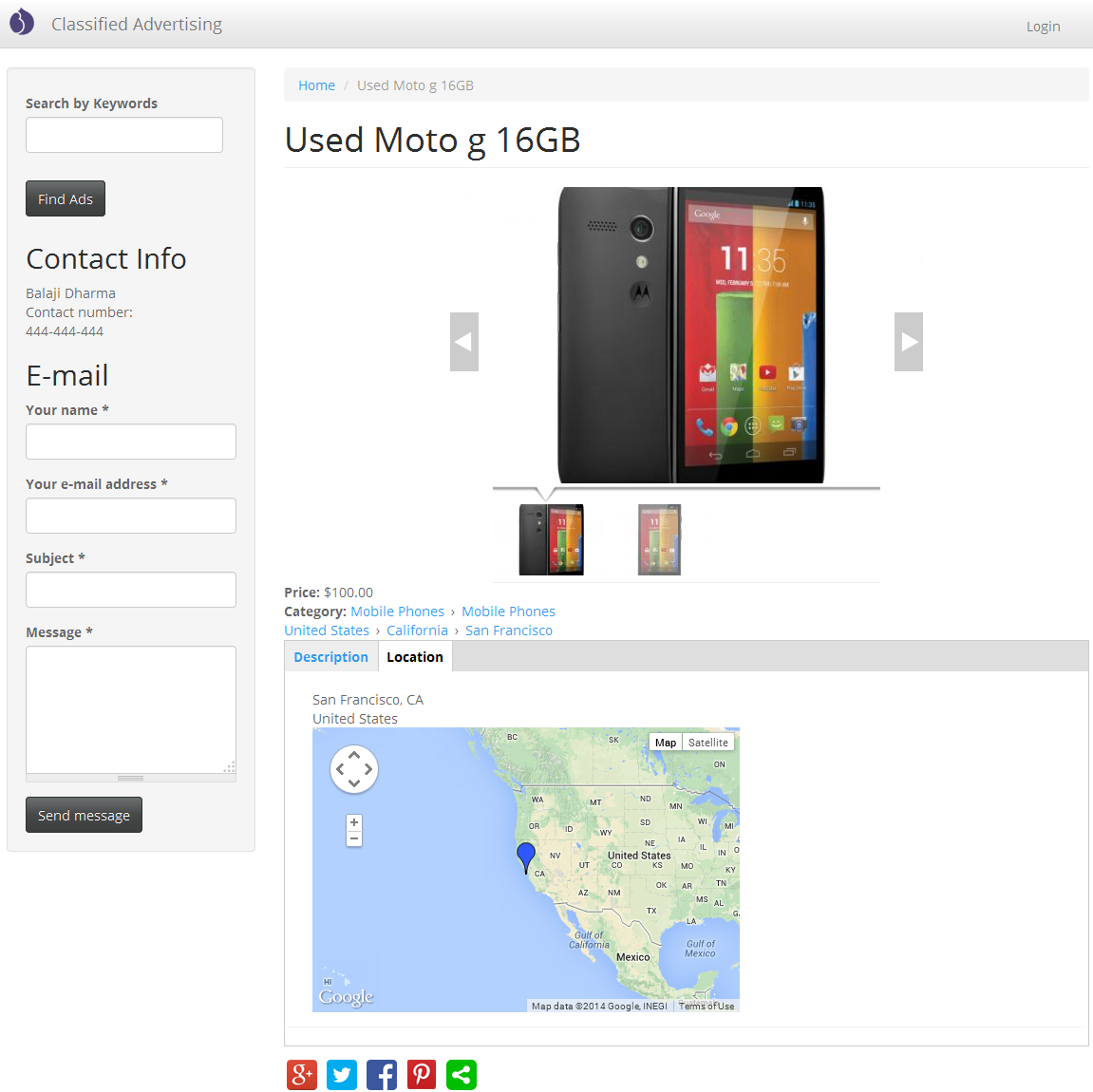The width and height of the screenshot is (1093, 1092).
Task: Advance to the next product image
Action: 909,342
